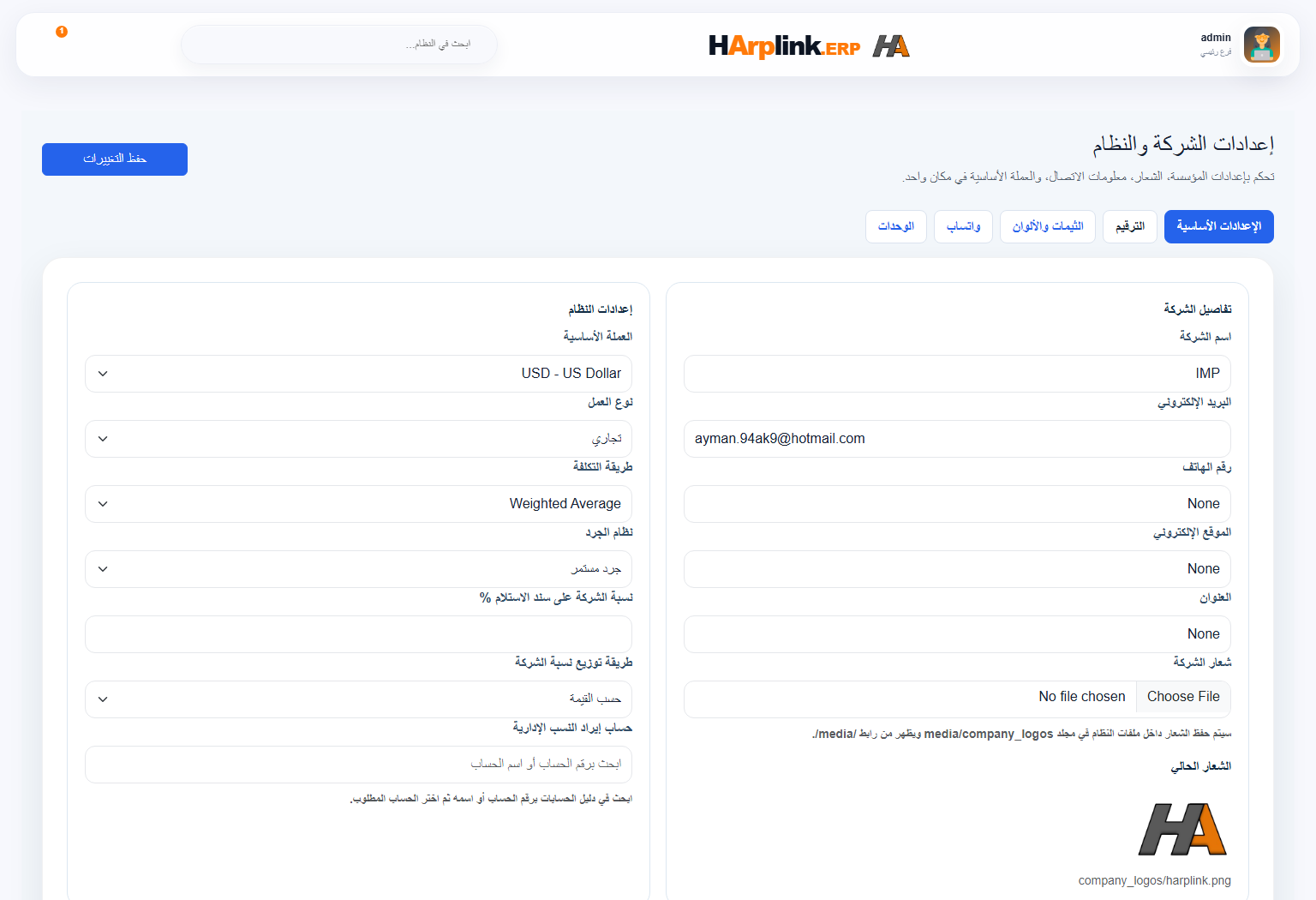Switch to الوحدات tab

(895, 226)
